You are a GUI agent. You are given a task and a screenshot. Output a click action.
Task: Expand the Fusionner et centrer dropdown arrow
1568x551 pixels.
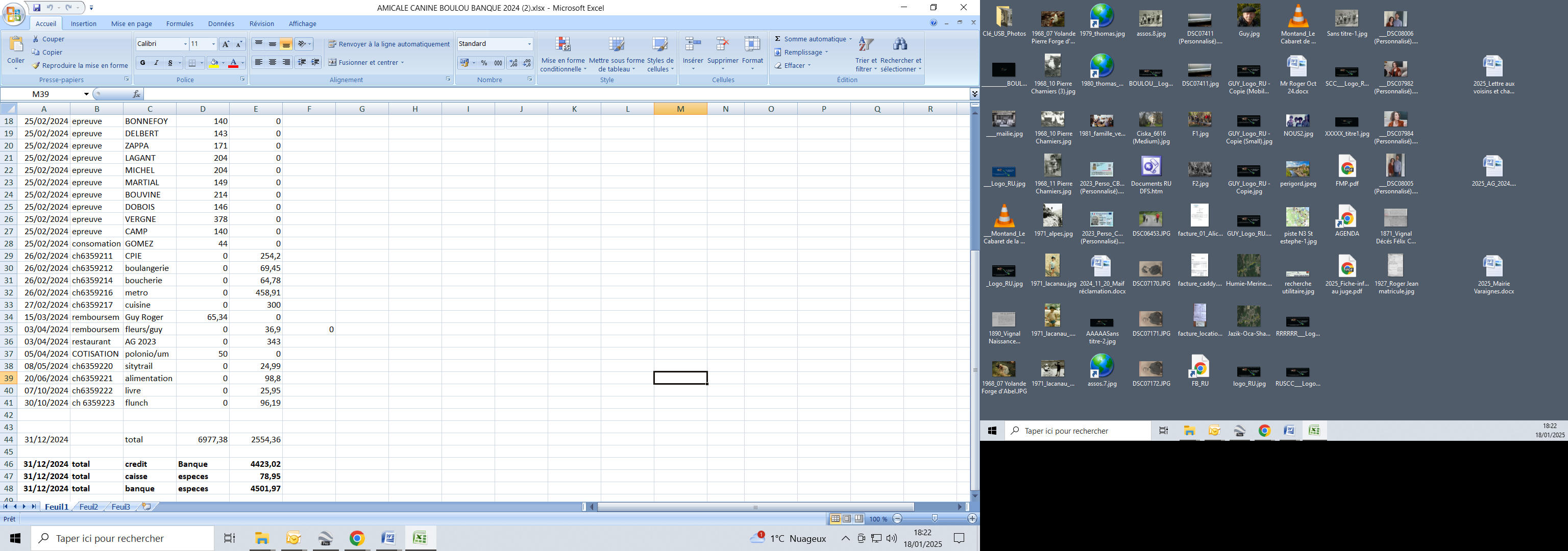coord(403,63)
